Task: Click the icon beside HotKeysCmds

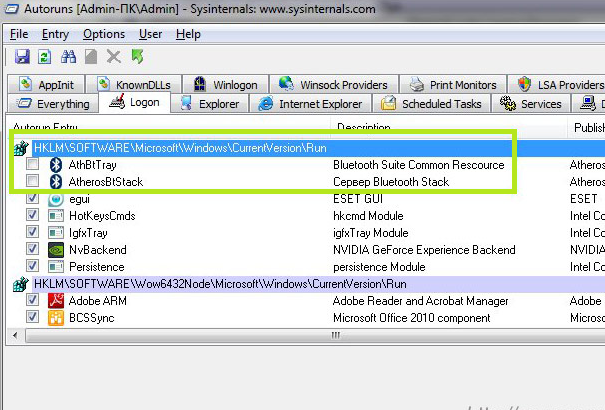Action: [x=56, y=216]
